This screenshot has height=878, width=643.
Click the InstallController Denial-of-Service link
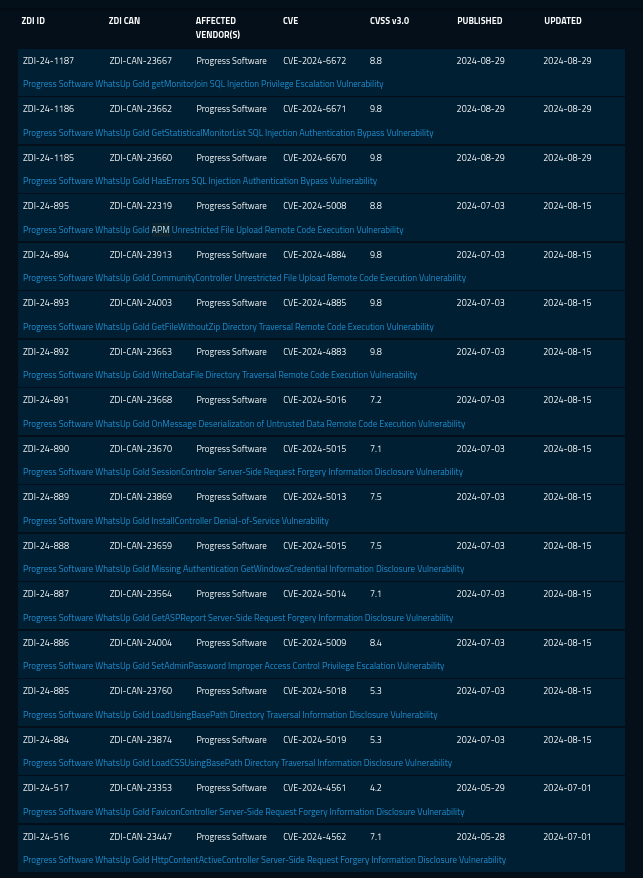[176, 521]
